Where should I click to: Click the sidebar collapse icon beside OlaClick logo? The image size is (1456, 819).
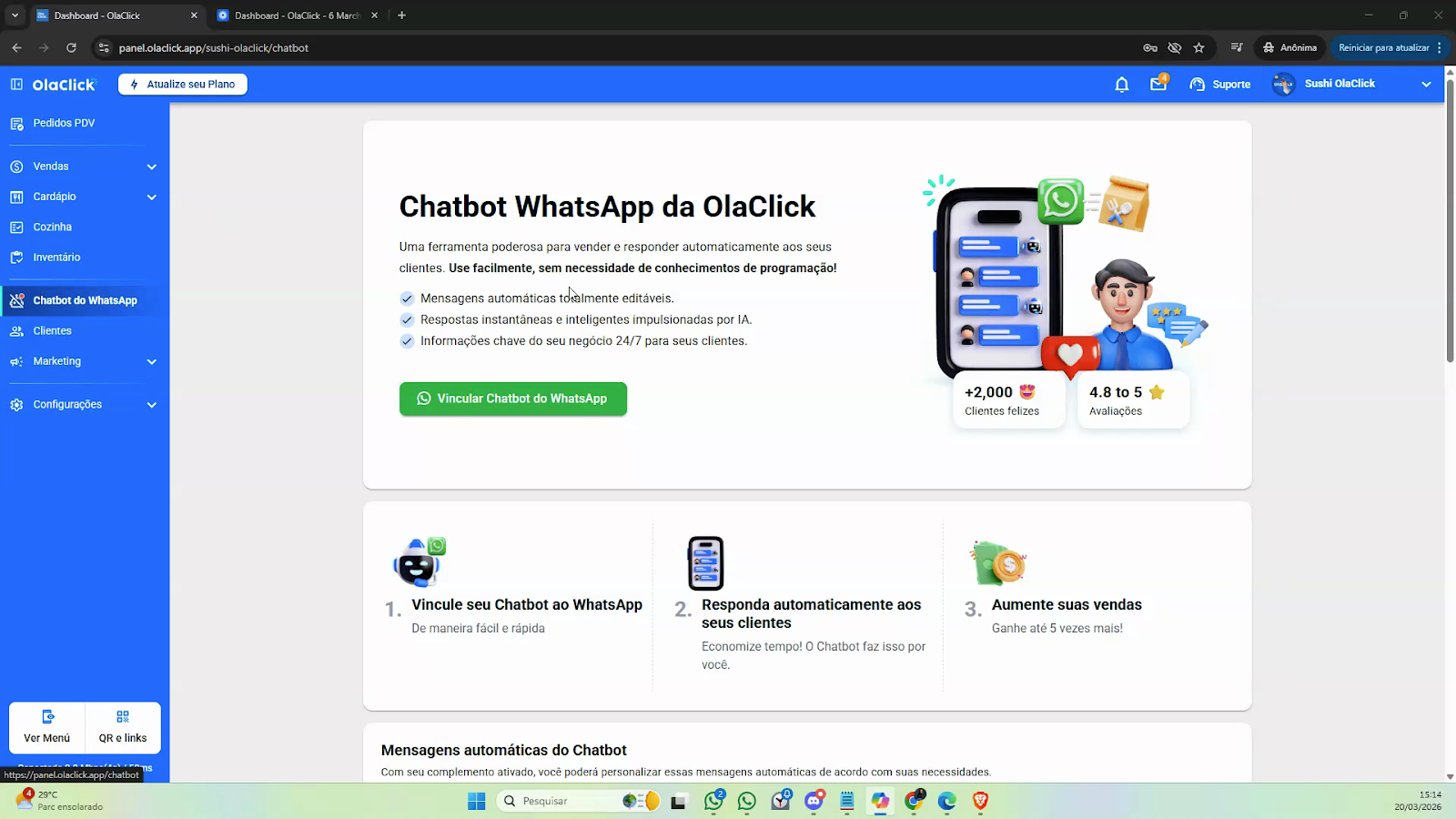(16, 85)
